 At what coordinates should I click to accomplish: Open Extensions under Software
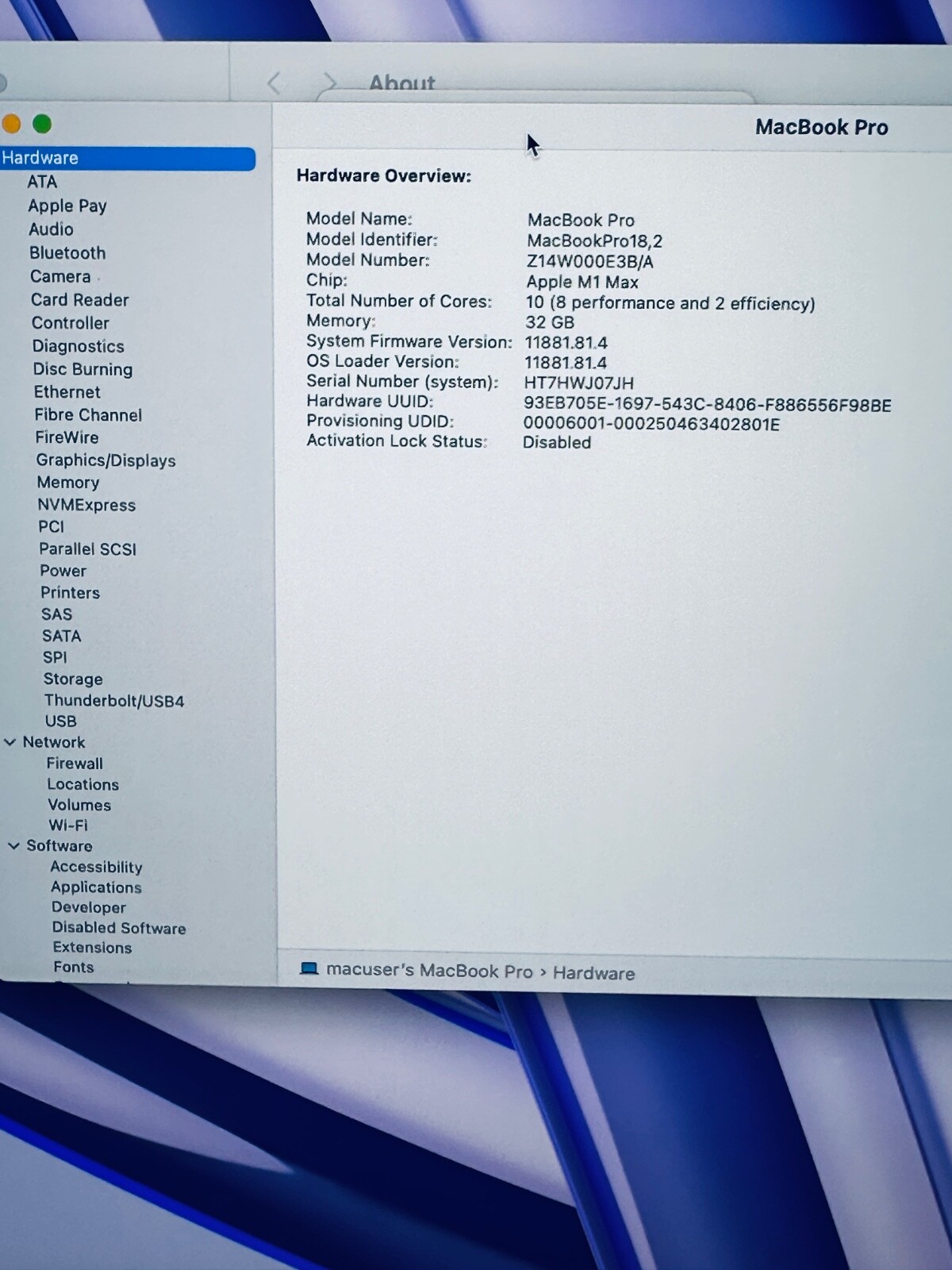tap(92, 948)
